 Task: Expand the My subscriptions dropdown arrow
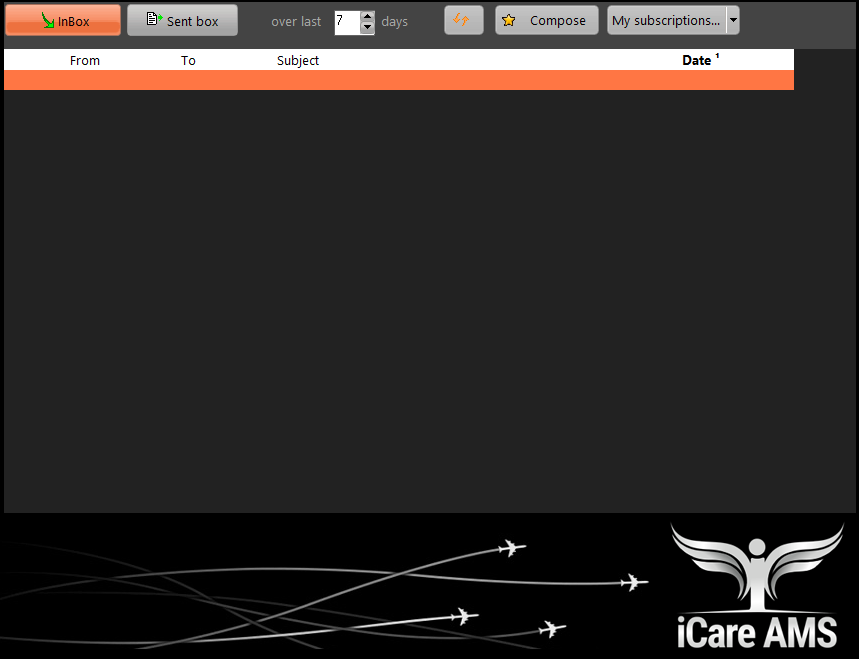click(x=733, y=20)
